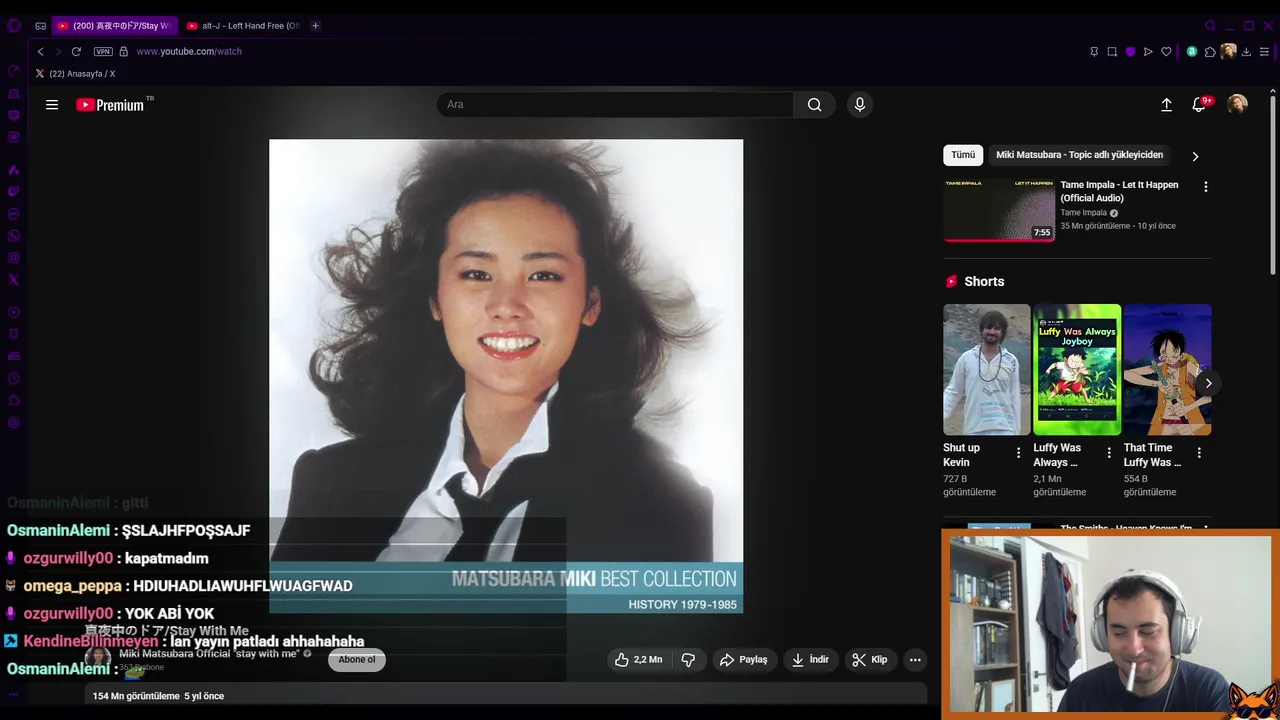Click the youtube.com/watch address bar
Image resolution: width=1280 pixels, height=720 pixels.
(189, 51)
